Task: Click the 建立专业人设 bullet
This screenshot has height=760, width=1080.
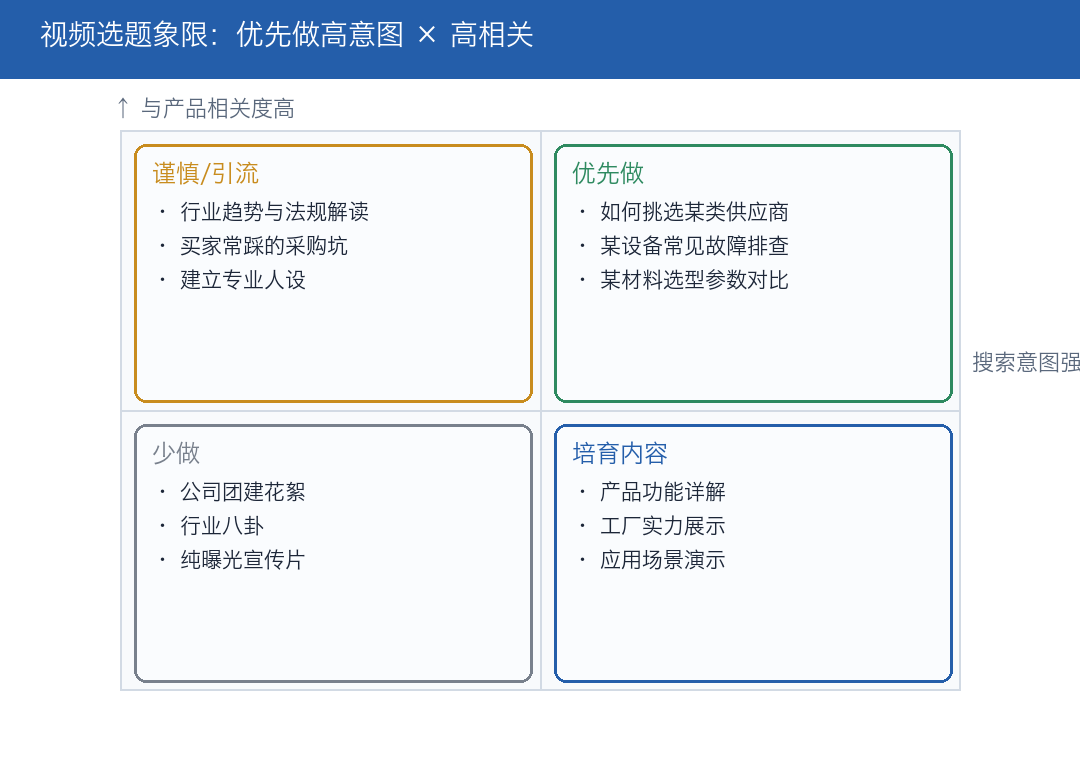Action: pos(242,280)
